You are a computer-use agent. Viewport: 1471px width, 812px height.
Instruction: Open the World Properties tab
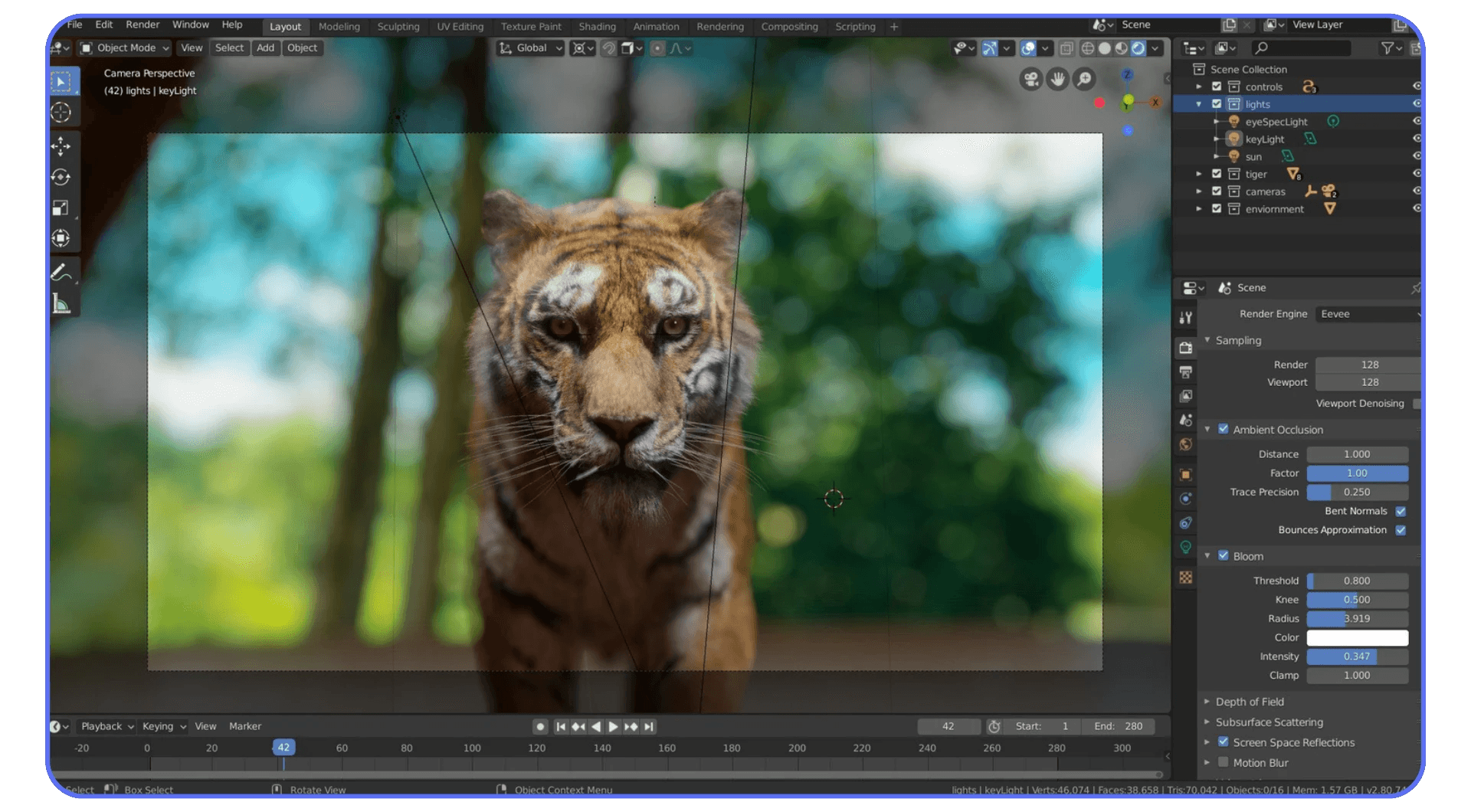(x=1185, y=444)
